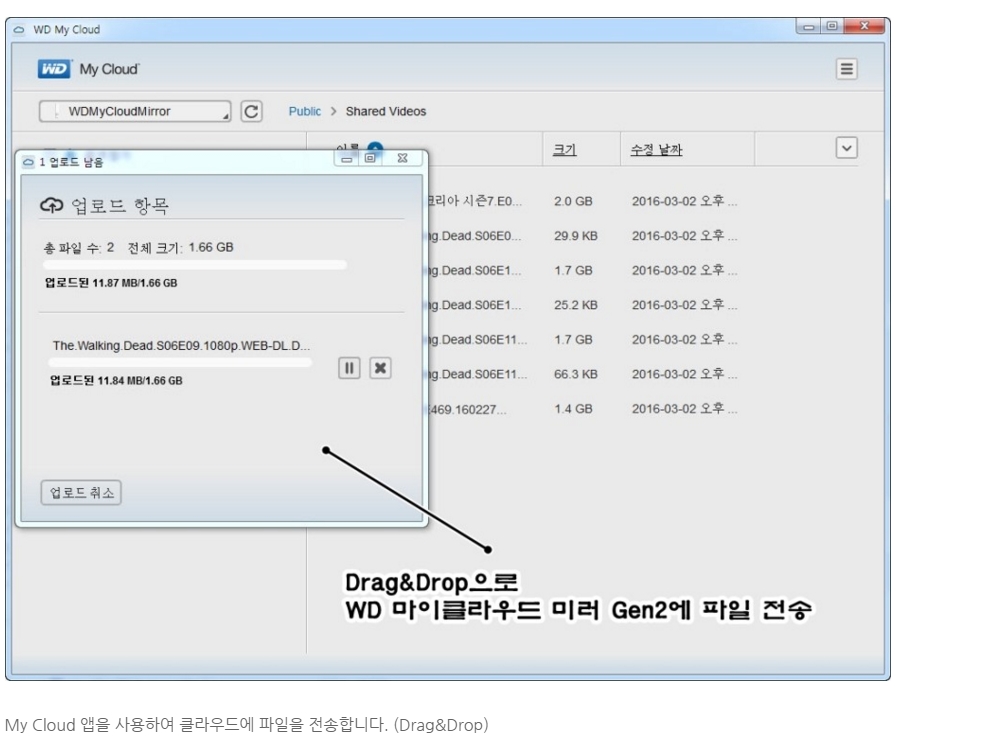Image resolution: width=984 pixels, height=756 pixels.
Task: Click the 1.7 GB size in the S06E1... row
Action: 573,270
